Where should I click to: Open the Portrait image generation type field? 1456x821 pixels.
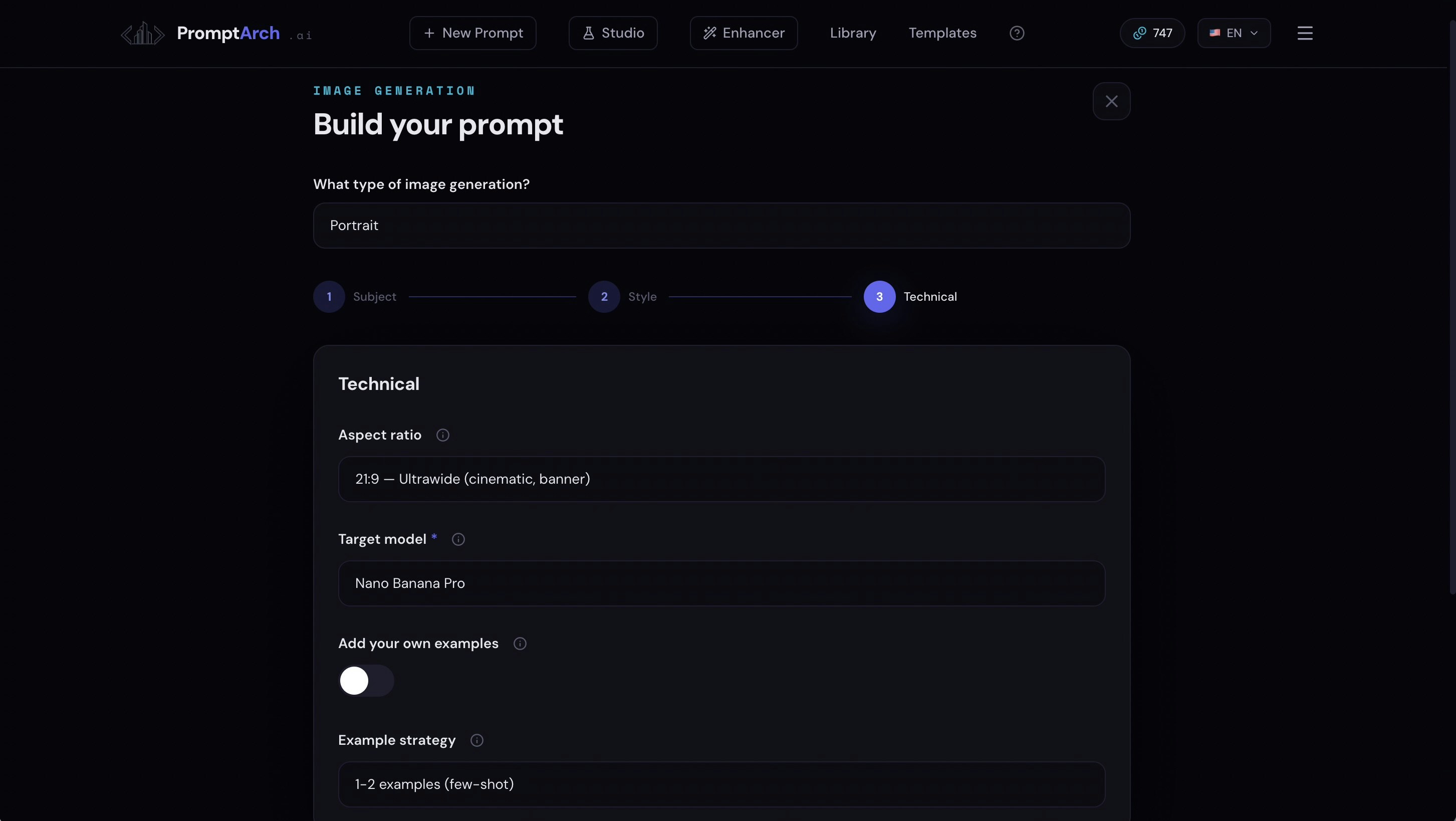point(721,225)
